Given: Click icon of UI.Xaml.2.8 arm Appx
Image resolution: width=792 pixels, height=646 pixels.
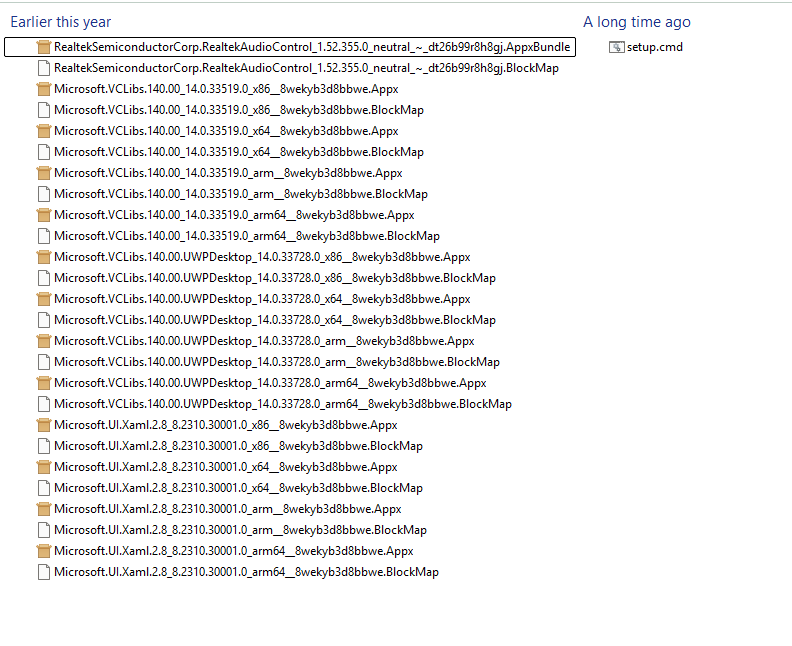Looking at the screenshot, I should [44, 509].
